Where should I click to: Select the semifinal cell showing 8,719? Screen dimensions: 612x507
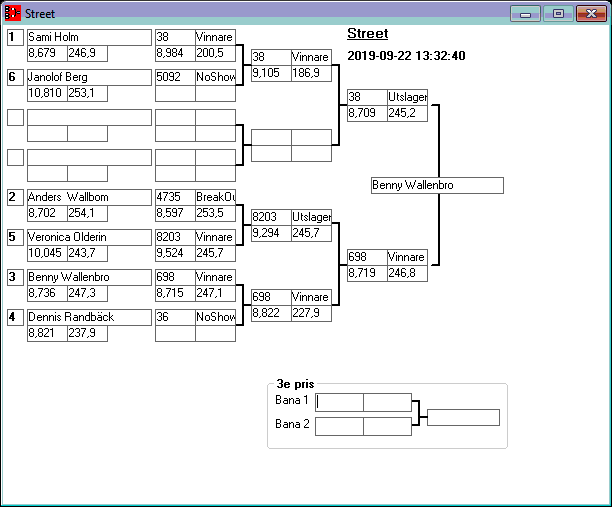[x=366, y=272]
